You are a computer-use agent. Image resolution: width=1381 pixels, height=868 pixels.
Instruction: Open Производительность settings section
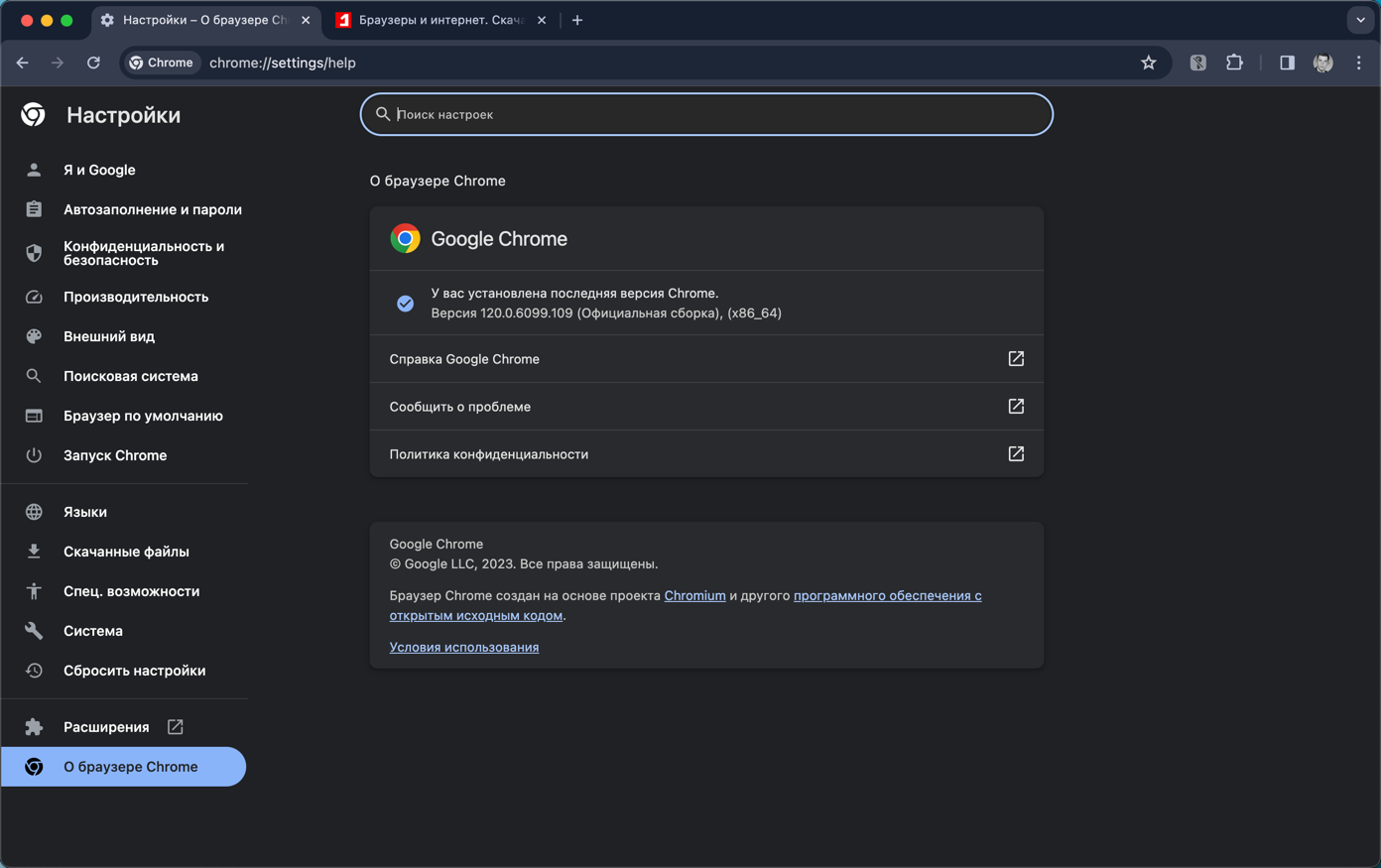(x=136, y=297)
